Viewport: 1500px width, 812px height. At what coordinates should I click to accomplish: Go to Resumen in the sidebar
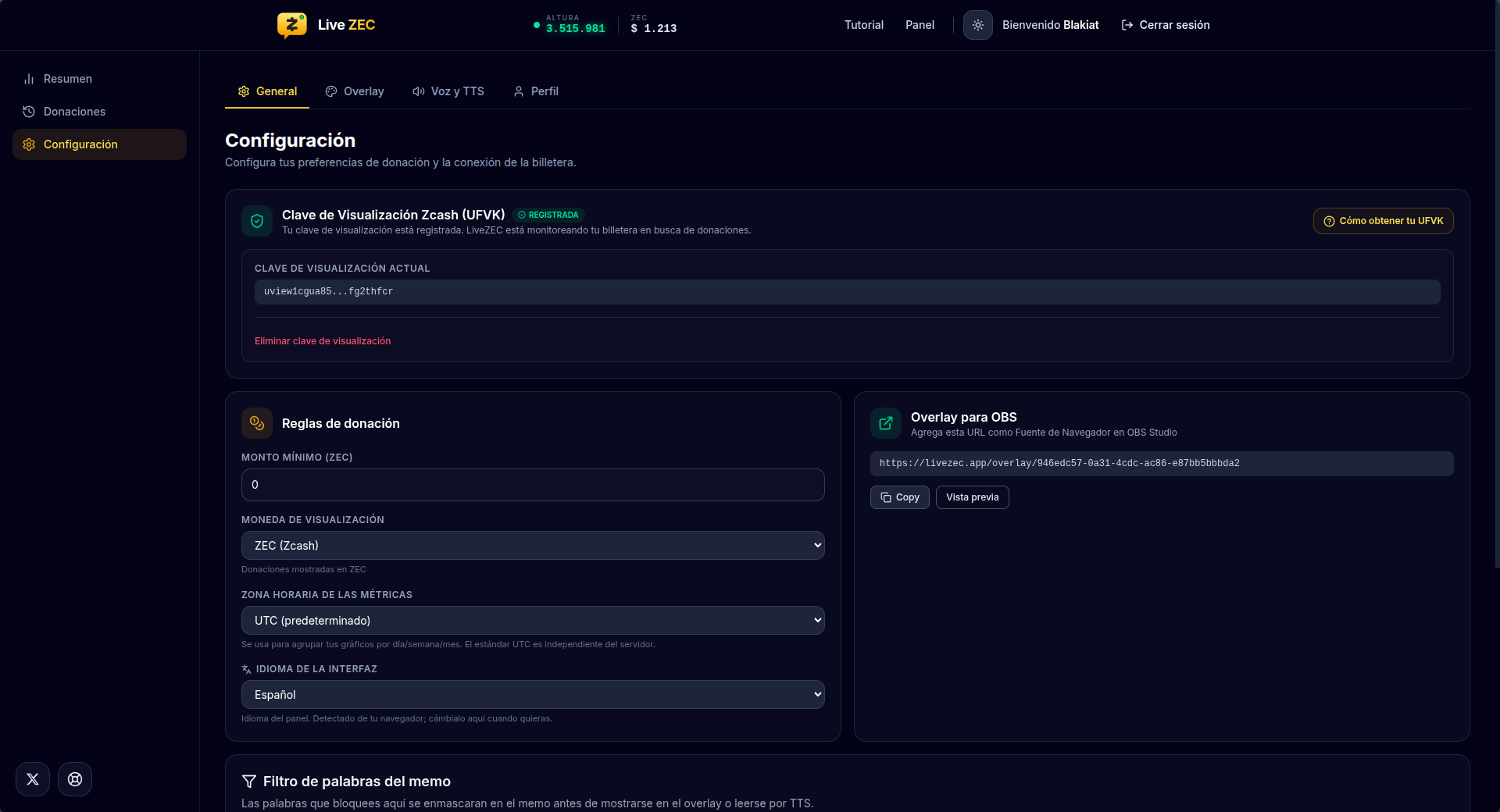coord(99,79)
